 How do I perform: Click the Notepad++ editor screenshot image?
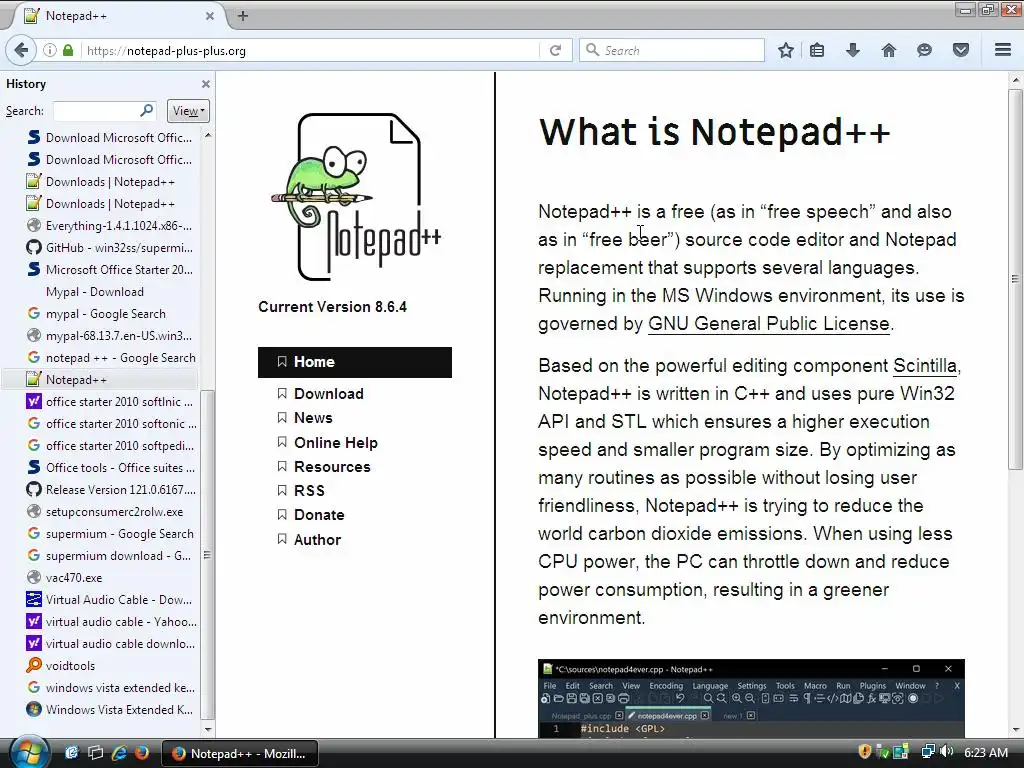(751, 699)
